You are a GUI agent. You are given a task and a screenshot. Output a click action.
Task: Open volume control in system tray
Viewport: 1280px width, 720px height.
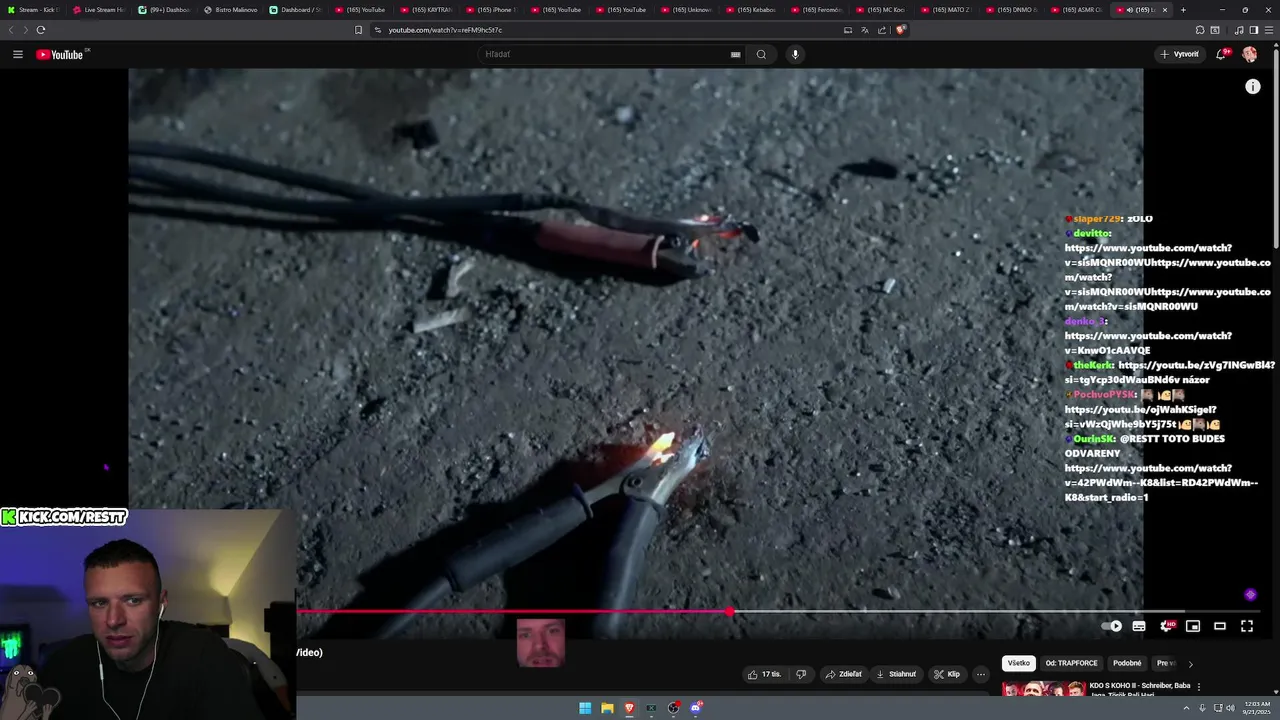coord(1230,708)
